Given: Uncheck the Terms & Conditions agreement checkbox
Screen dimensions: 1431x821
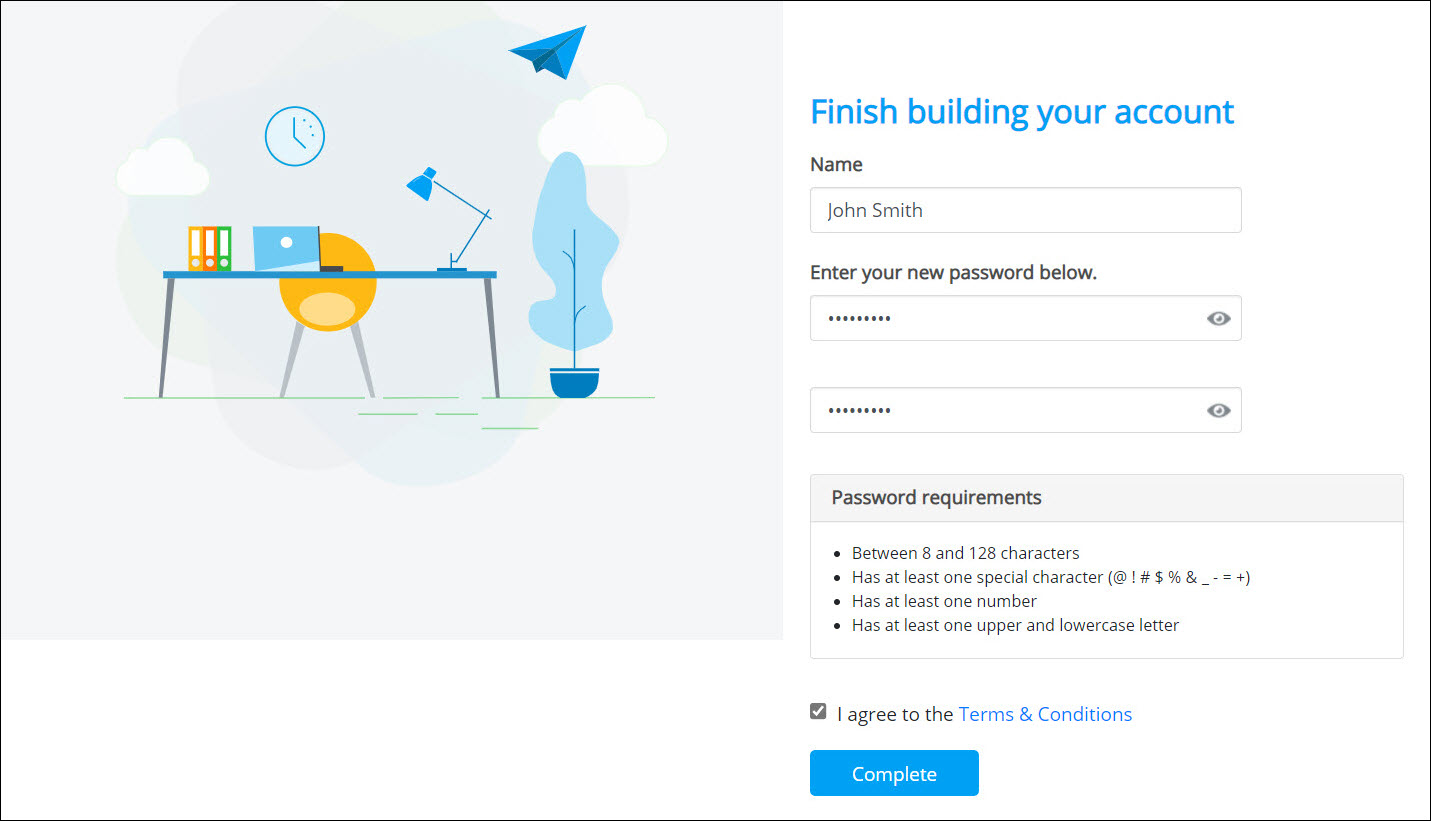Looking at the screenshot, I should 818,712.
